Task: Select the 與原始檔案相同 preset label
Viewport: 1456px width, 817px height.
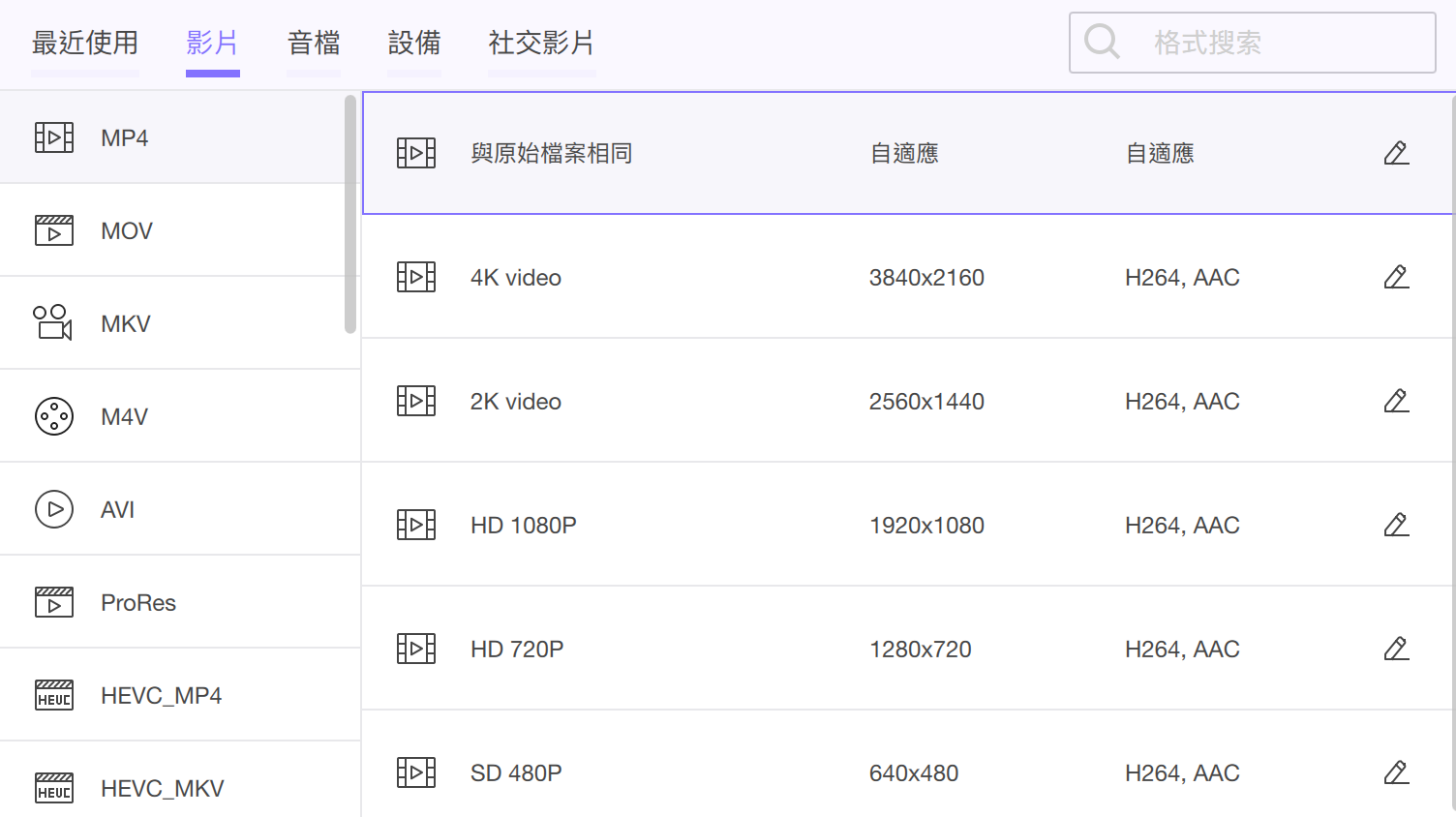Action: [x=552, y=153]
